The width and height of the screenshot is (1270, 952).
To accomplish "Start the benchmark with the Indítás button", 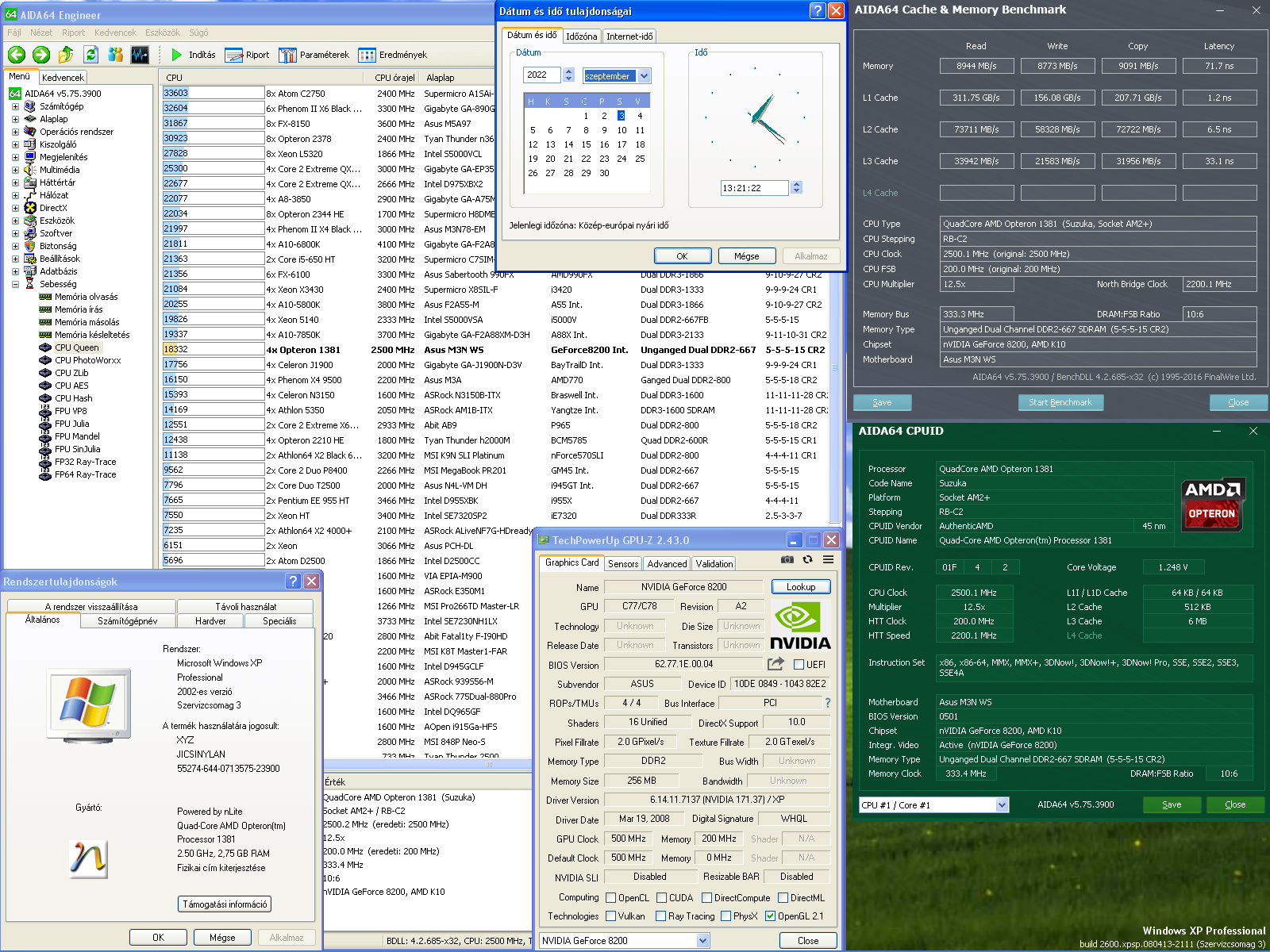I will click(194, 55).
